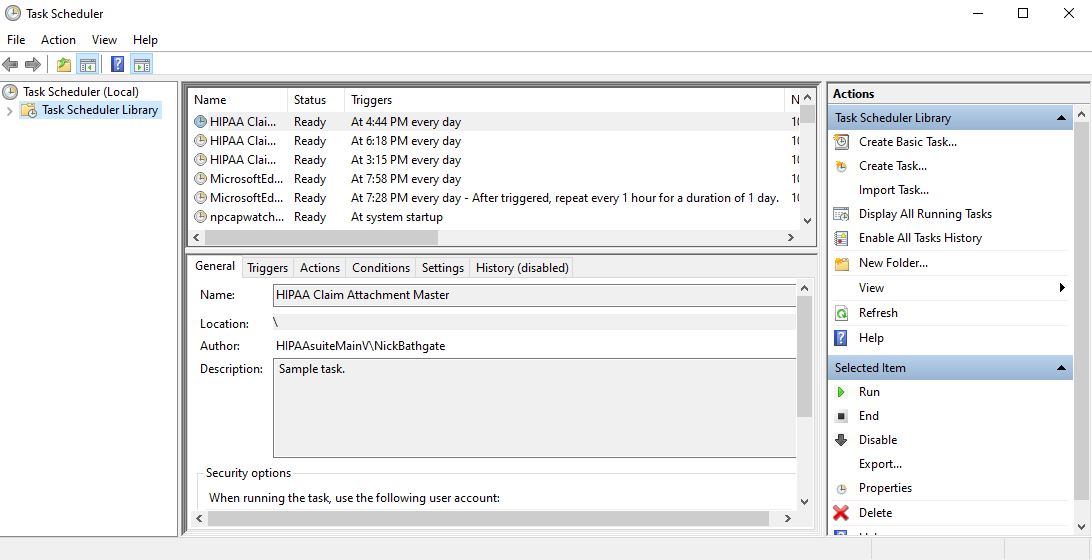Sort tasks by the Name column header
Image resolution: width=1092 pixels, height=560 pixels.
[x=239, y=100]
